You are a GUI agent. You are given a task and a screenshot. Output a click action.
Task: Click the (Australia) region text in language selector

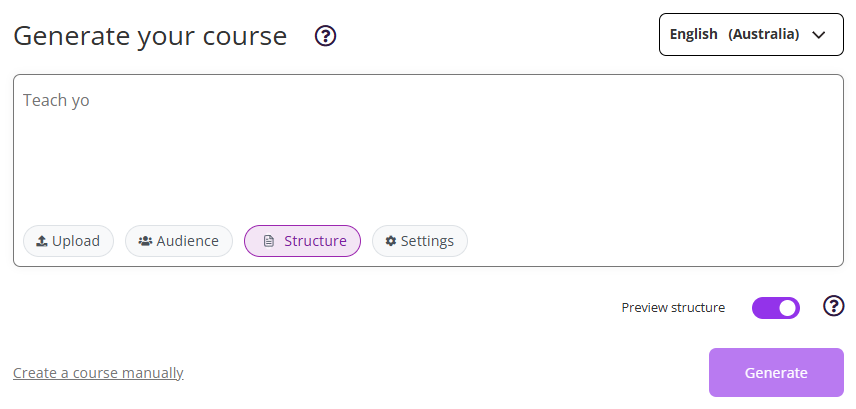763,34
